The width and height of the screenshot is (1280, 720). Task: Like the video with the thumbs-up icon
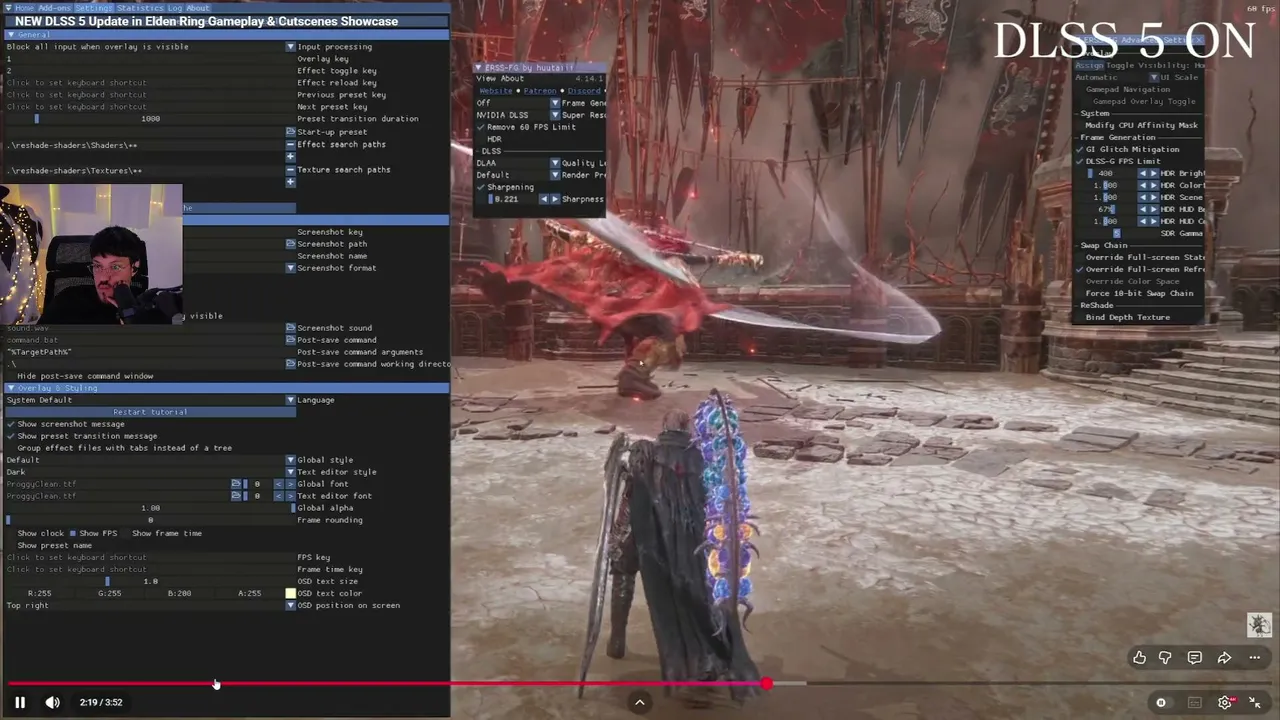(x=1139, y=657)
